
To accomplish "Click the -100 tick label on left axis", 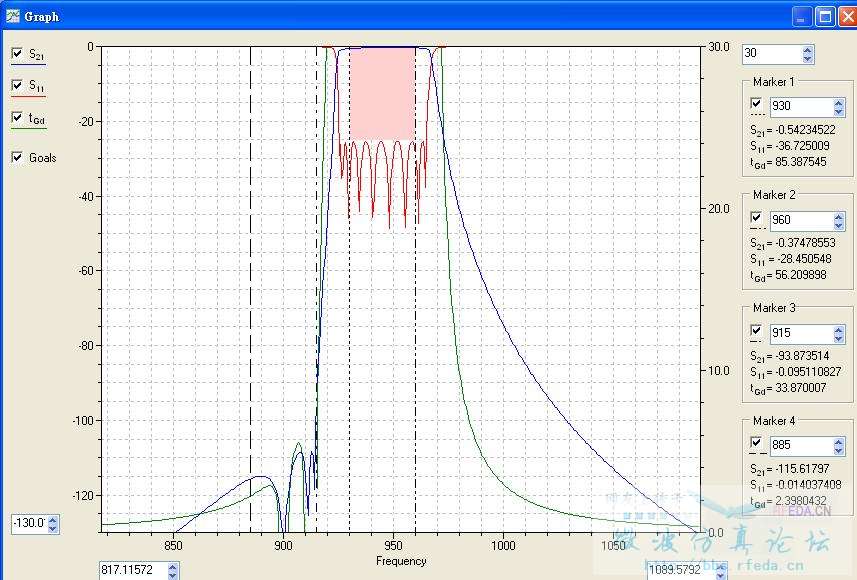I will pyautogui.click(x=84, y=420).
